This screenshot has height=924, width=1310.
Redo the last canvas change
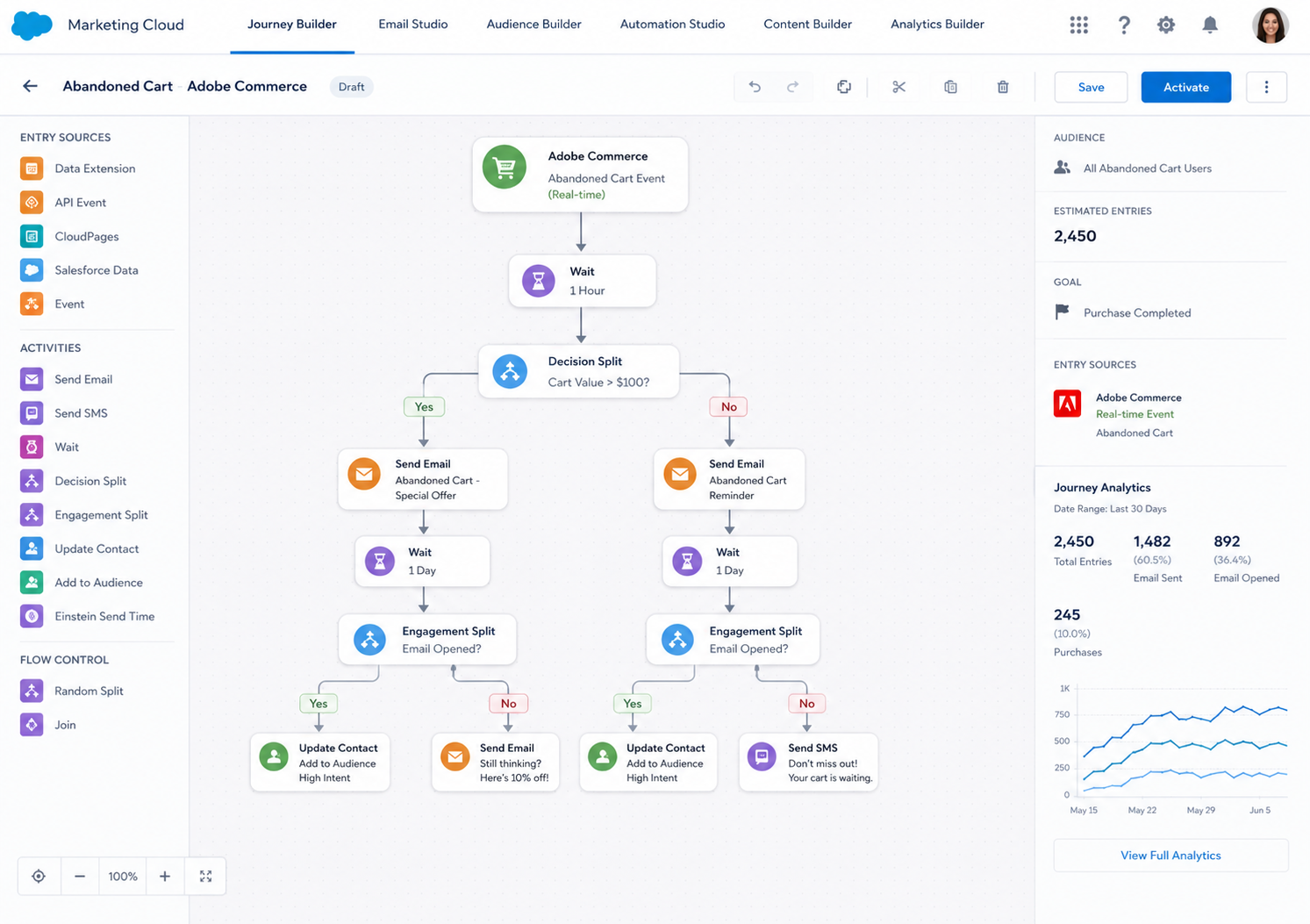click(x=793, y=87)
